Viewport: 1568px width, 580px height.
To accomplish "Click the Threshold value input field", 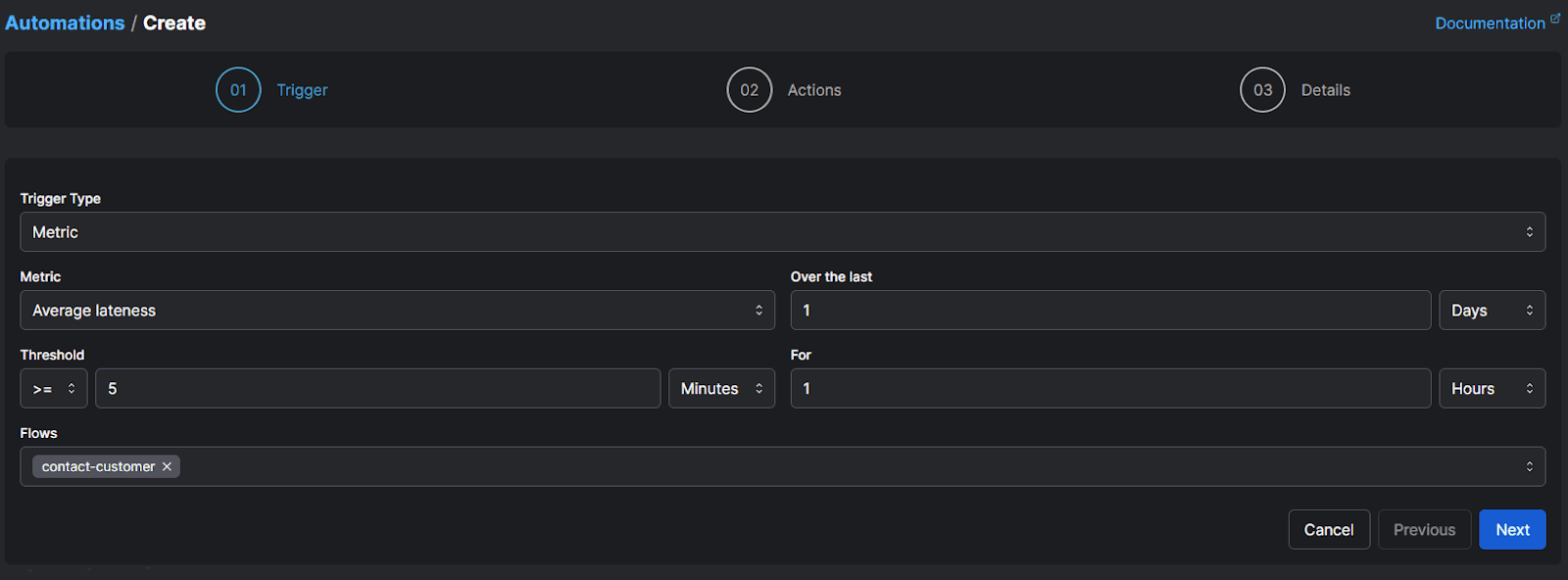I will [x=377, y=389].
